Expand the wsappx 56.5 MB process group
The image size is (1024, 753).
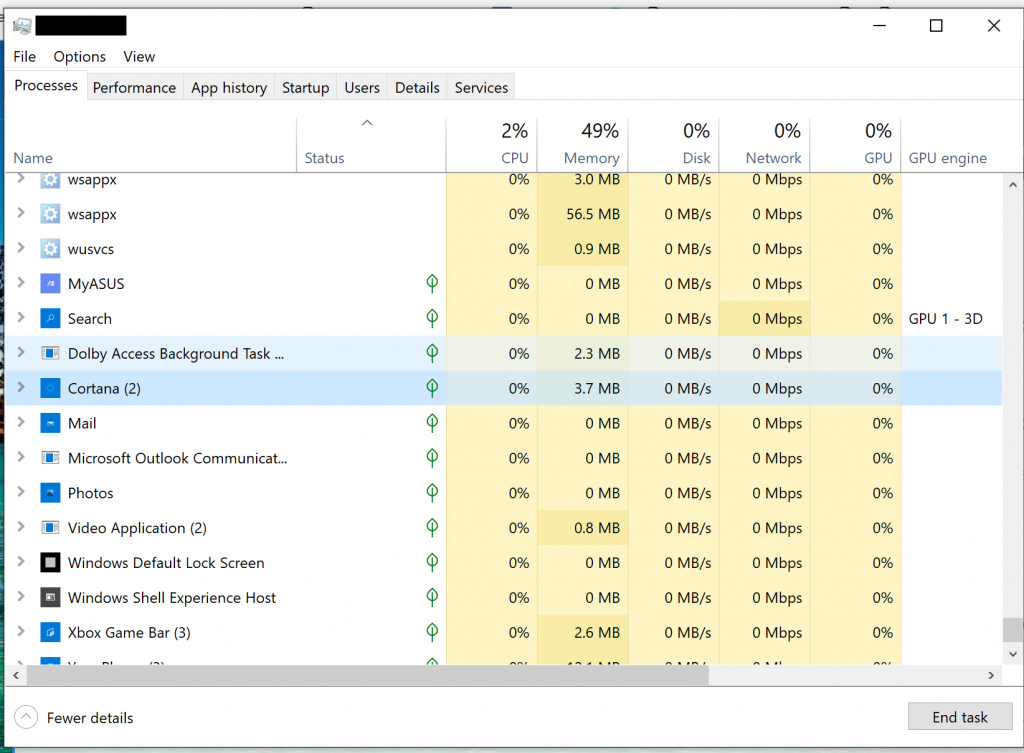(21, 213)
